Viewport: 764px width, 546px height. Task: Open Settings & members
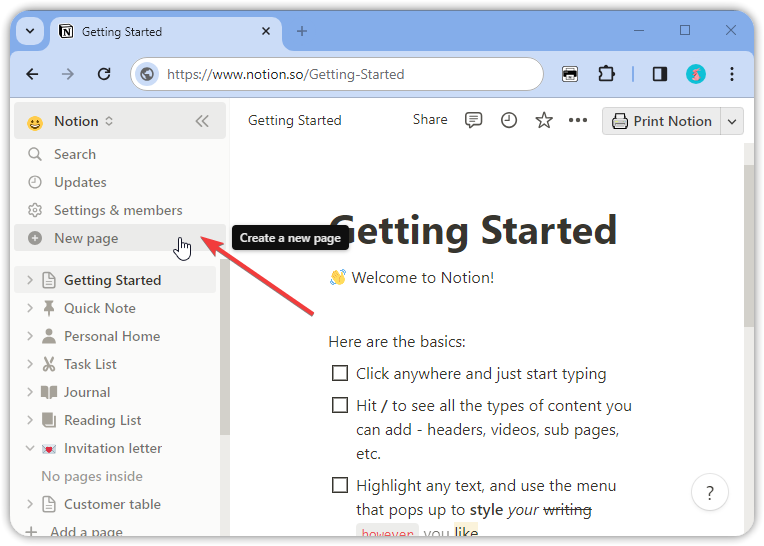120,210
